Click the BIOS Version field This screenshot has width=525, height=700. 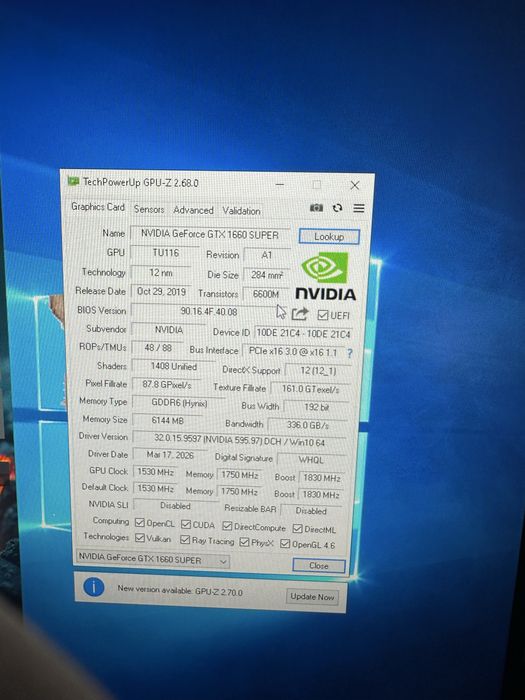tap(209, 311)
